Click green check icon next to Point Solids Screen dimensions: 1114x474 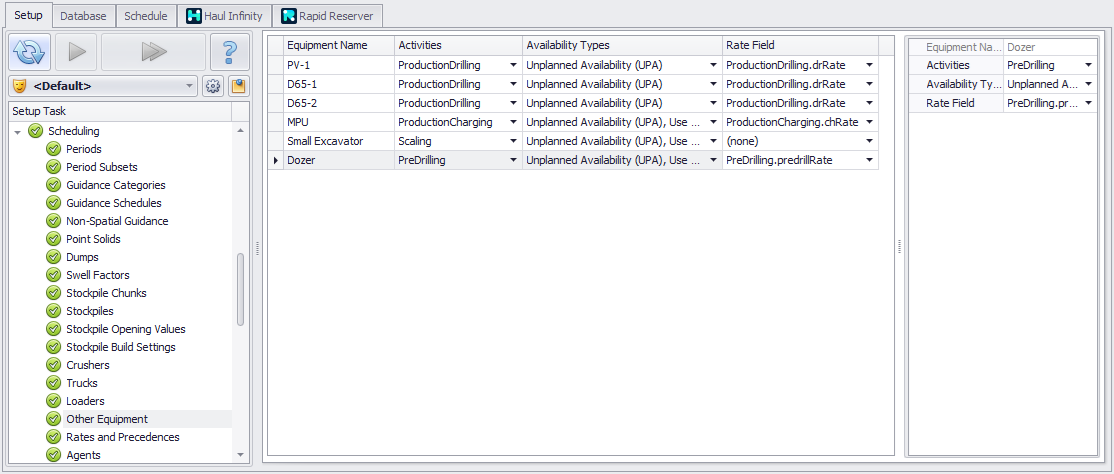click(53, 239)
